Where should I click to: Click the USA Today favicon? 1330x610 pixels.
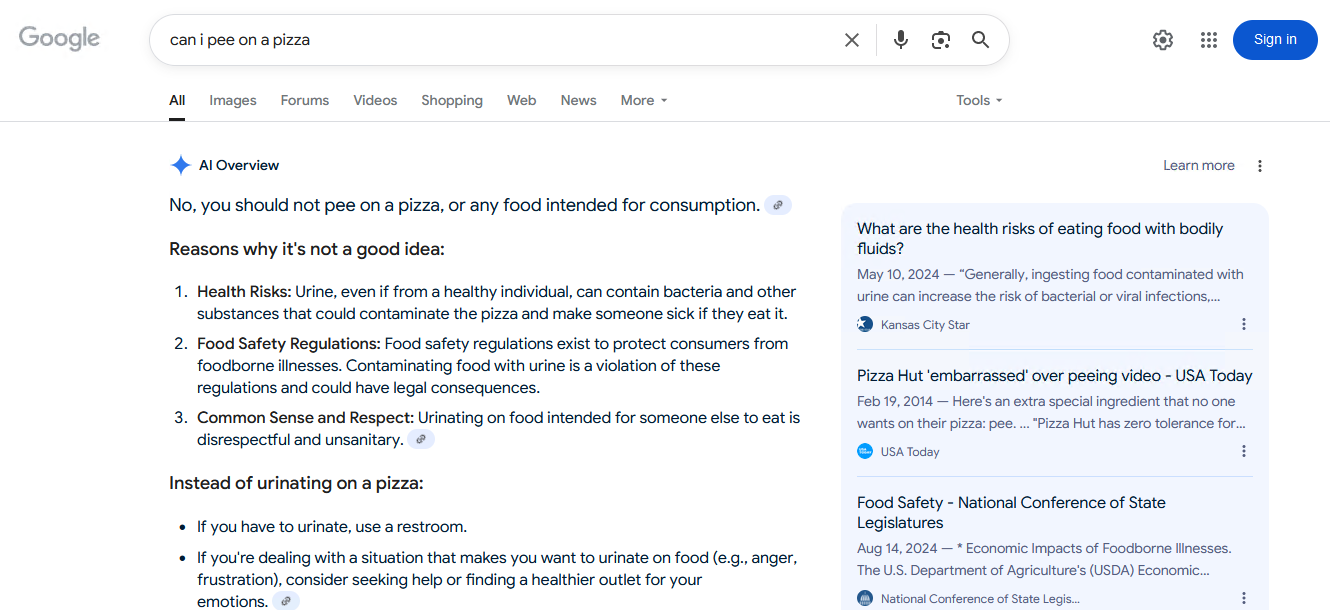[x=865, y=451]
